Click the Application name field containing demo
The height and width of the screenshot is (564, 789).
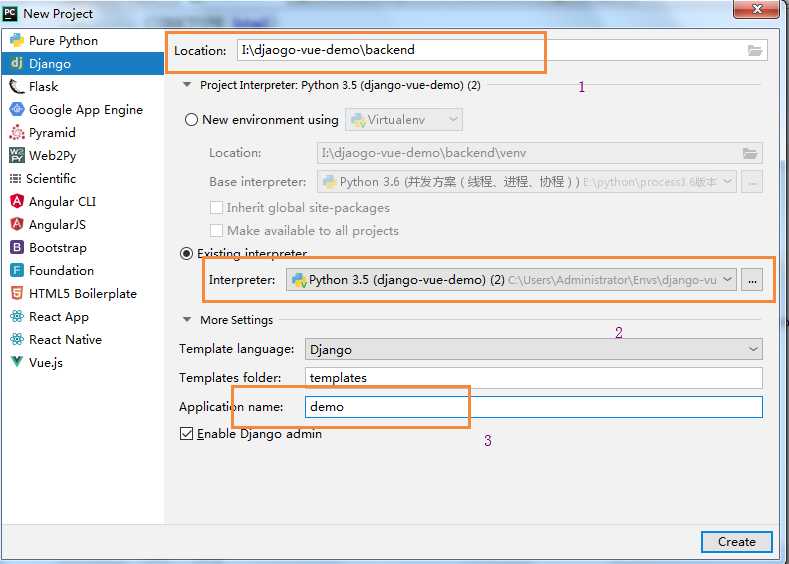[533, 407]
